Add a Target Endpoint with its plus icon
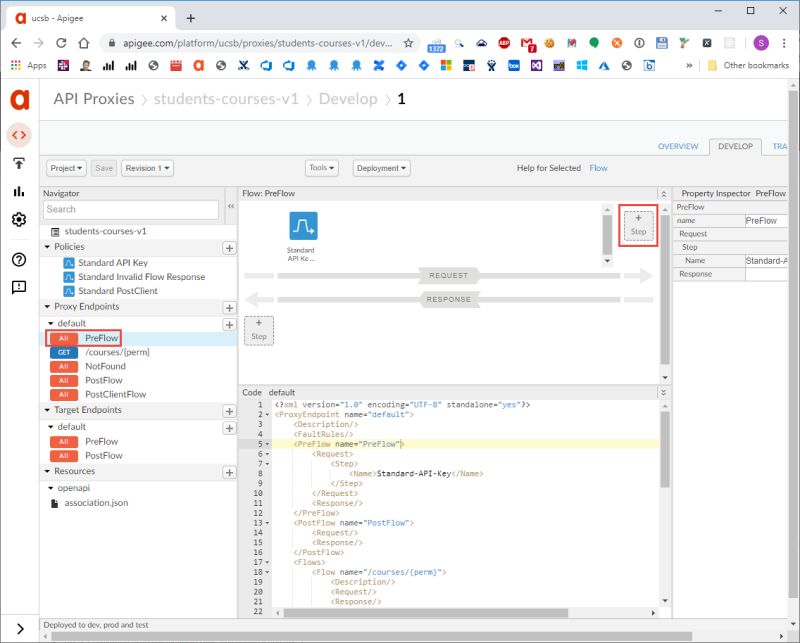800x643 pixels. [227, 410]
